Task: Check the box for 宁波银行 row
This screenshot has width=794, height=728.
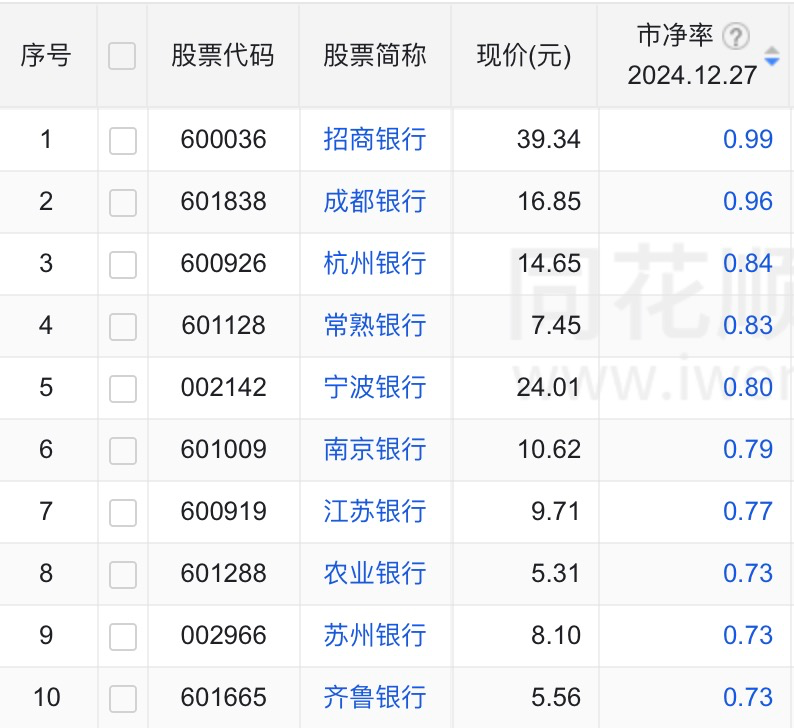Action: click(x=123, y=388)
